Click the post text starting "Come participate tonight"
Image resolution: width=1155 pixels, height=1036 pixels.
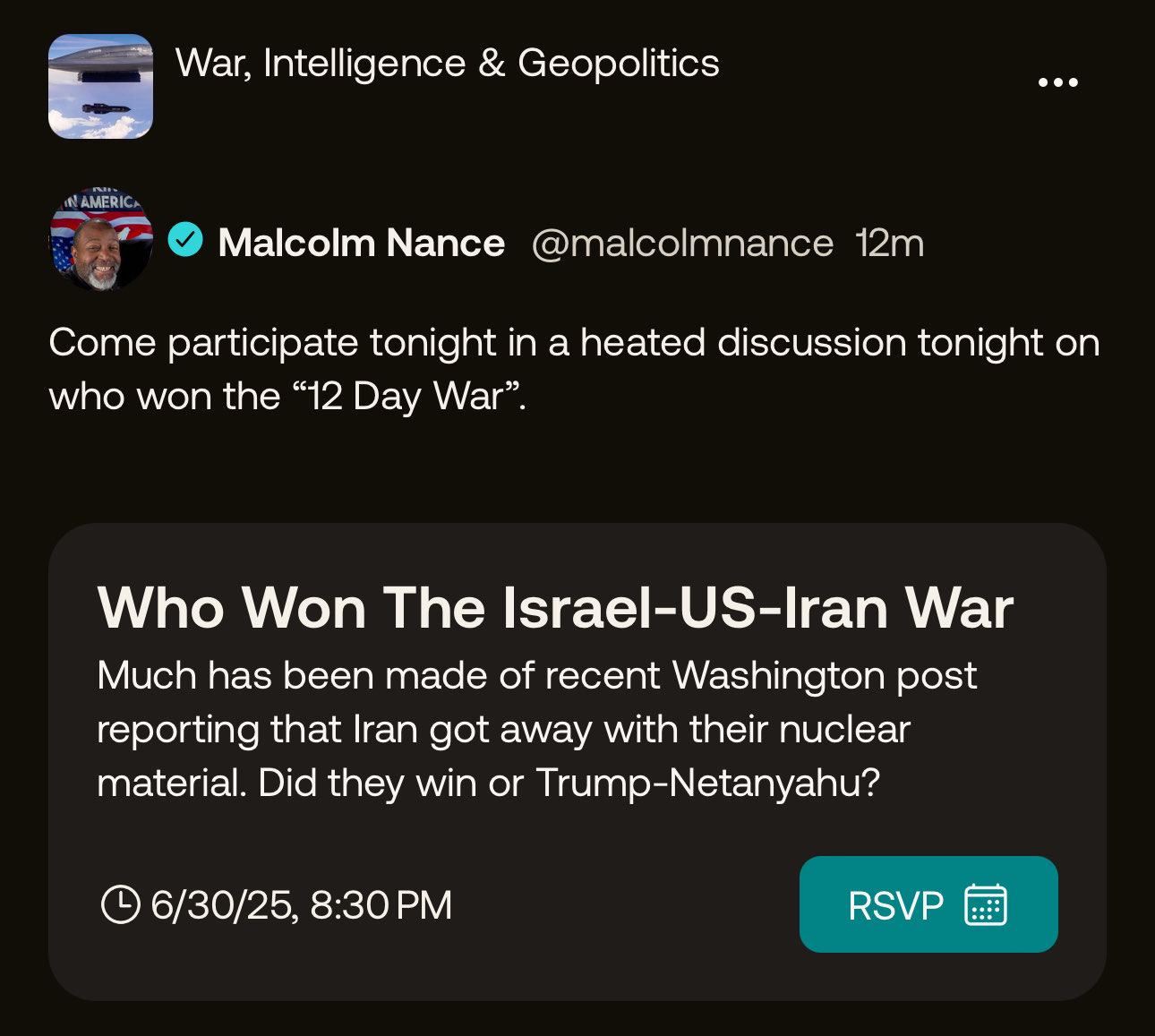(573, 343)
